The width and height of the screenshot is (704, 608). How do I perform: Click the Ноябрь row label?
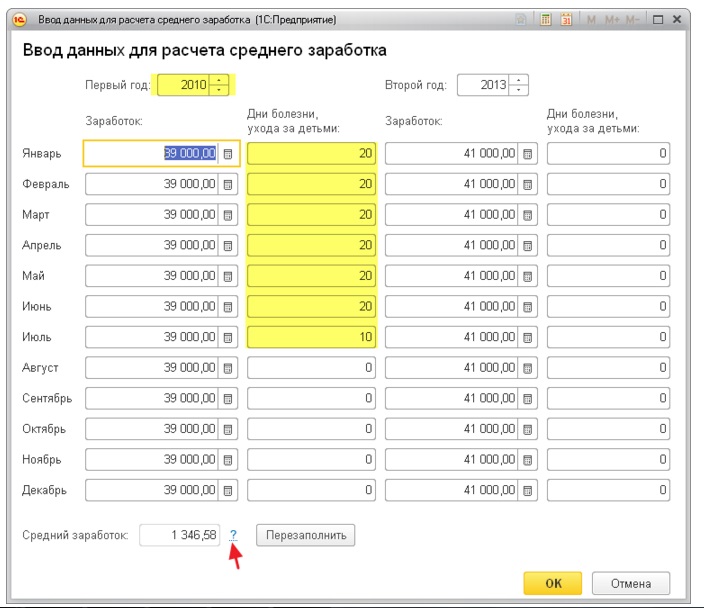[x=42, y=460]
